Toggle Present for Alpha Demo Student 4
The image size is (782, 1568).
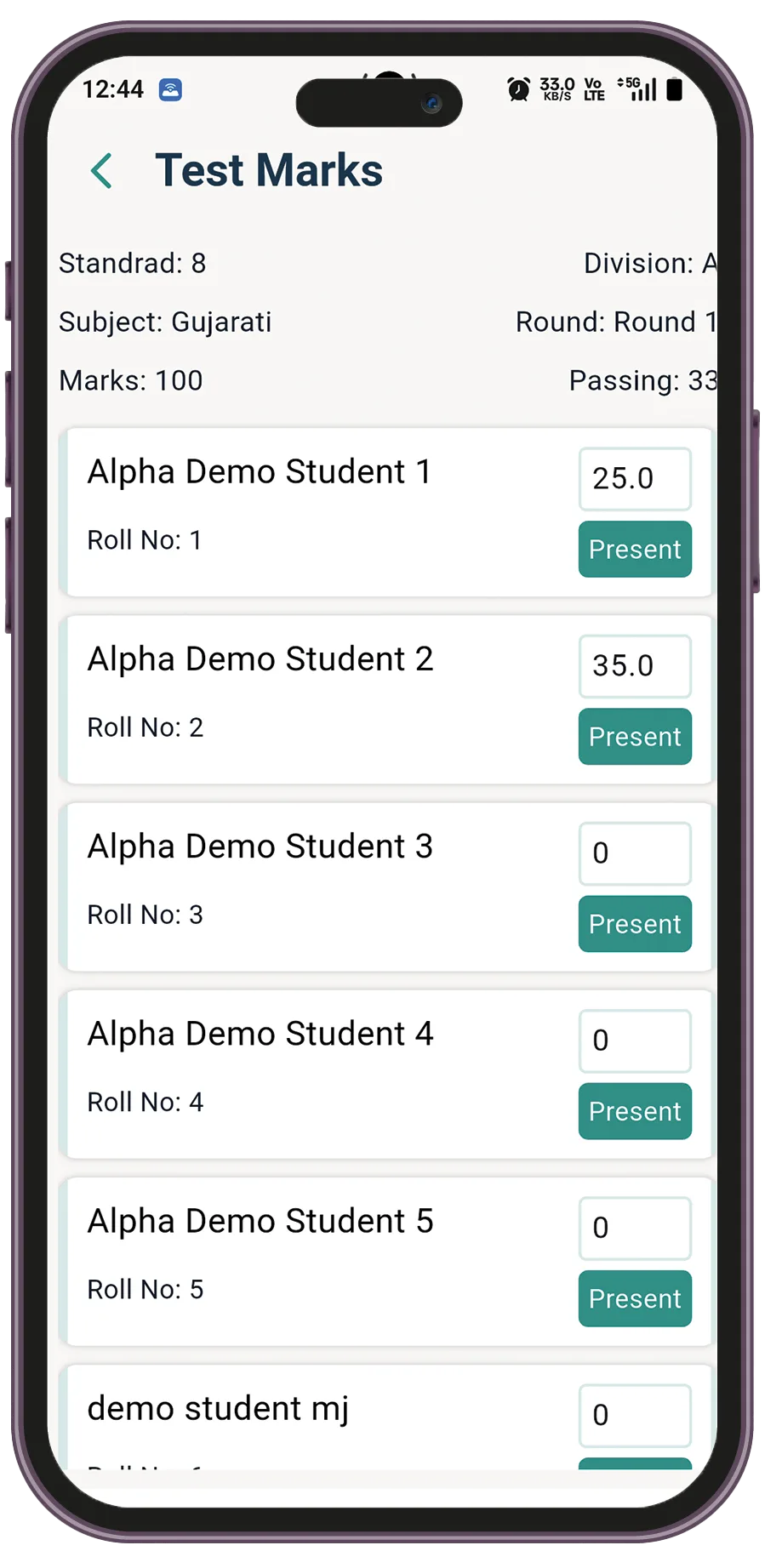click(x=635, y=1111)
